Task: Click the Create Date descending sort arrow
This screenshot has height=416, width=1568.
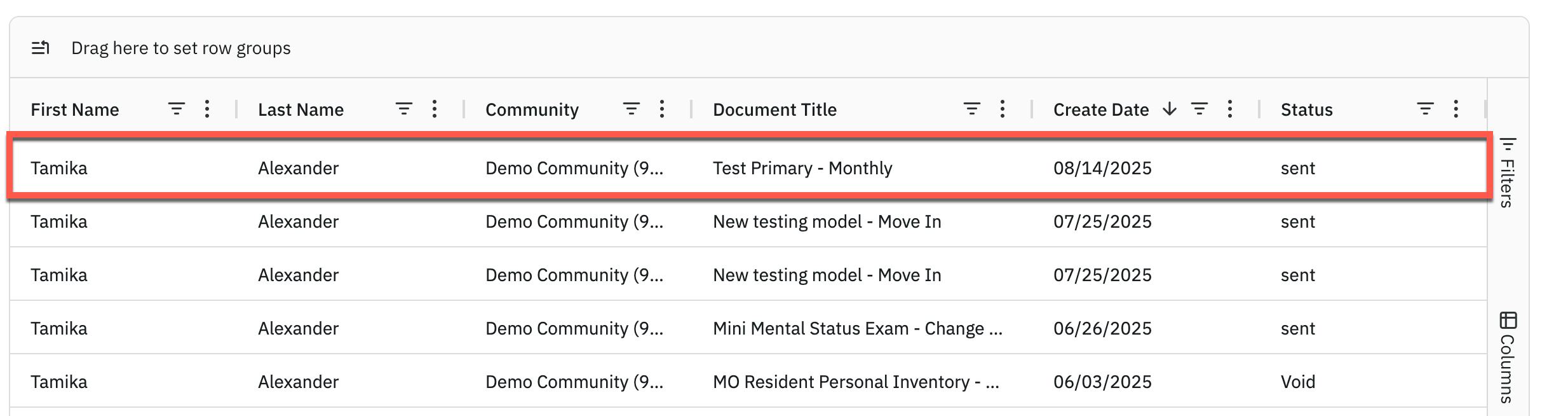Action: pyautogui.click(x=1170, y=109)
